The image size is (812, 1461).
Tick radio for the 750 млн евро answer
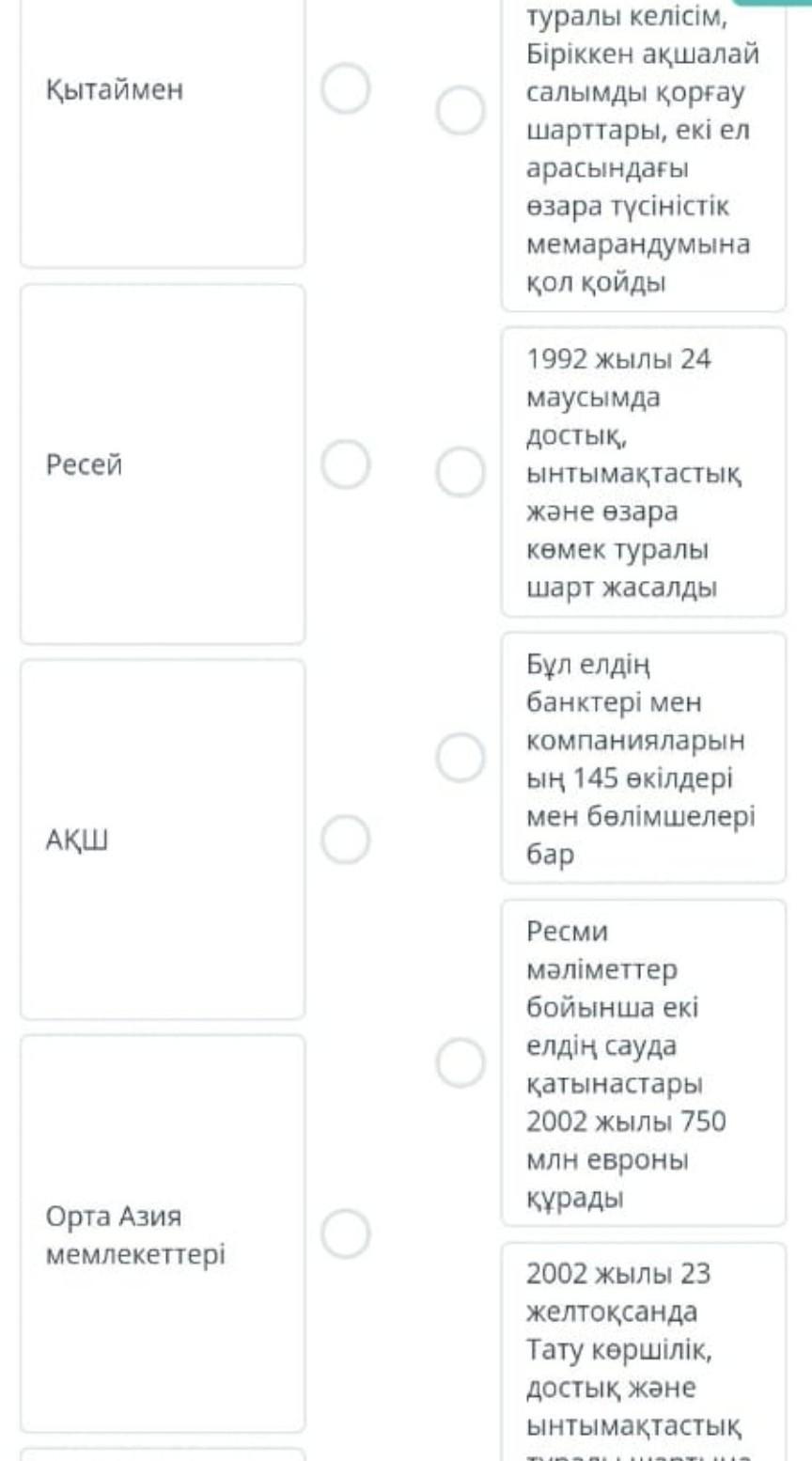(461, 1063)
